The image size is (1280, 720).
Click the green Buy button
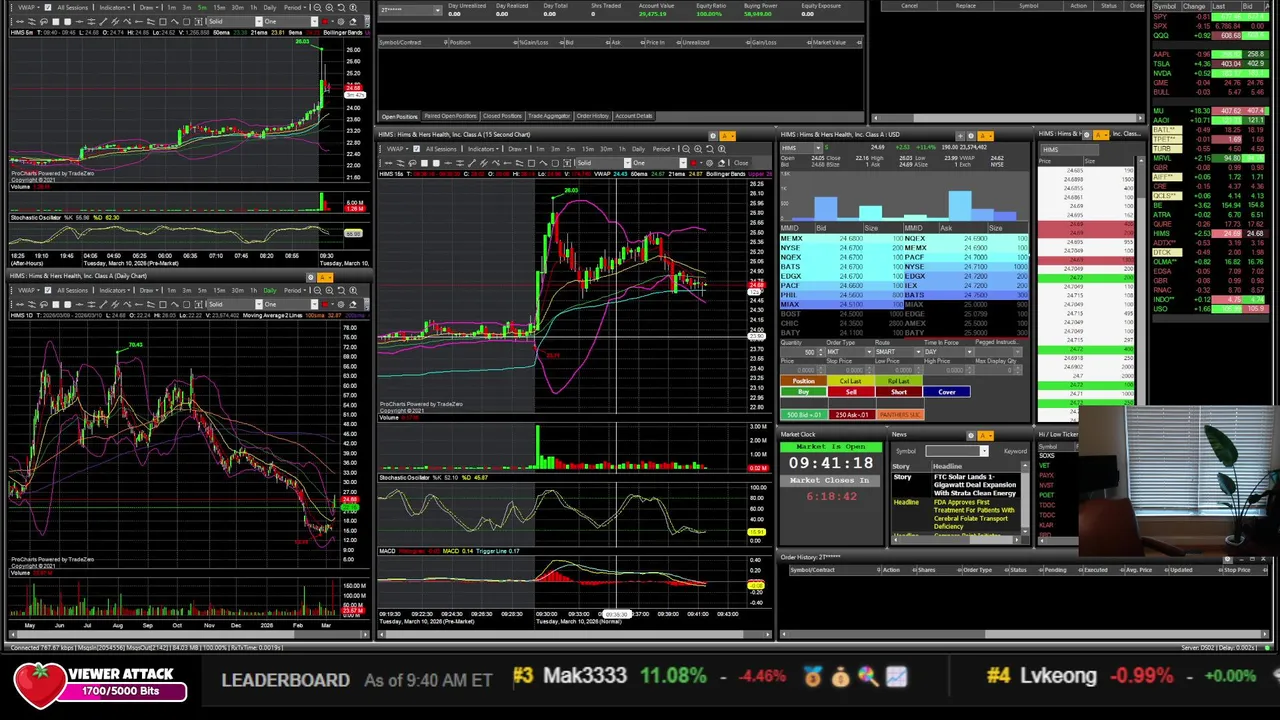[x=804, y=392]
